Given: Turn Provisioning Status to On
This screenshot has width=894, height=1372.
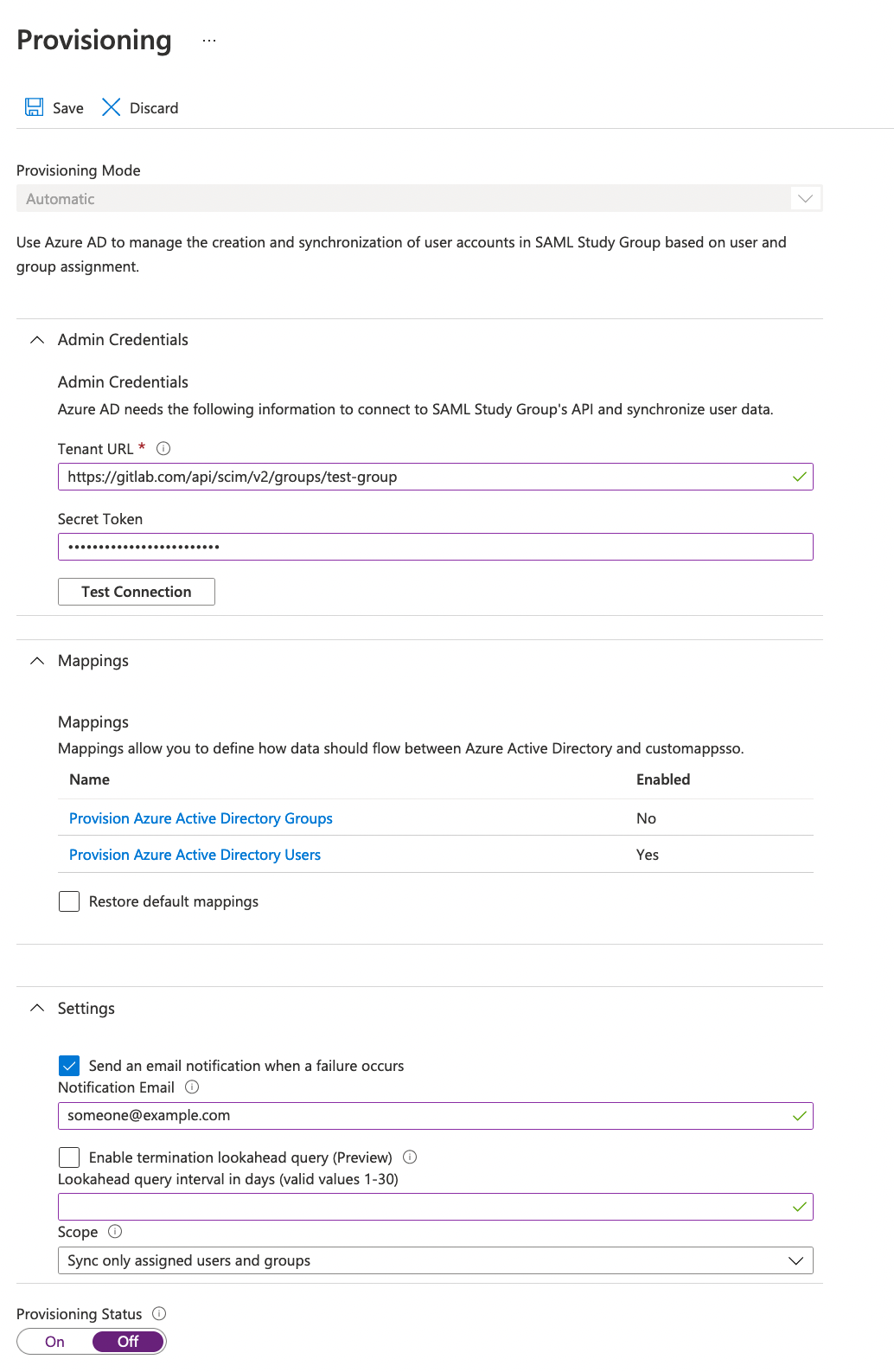Looking at the screenshot, I should 54,1341.
